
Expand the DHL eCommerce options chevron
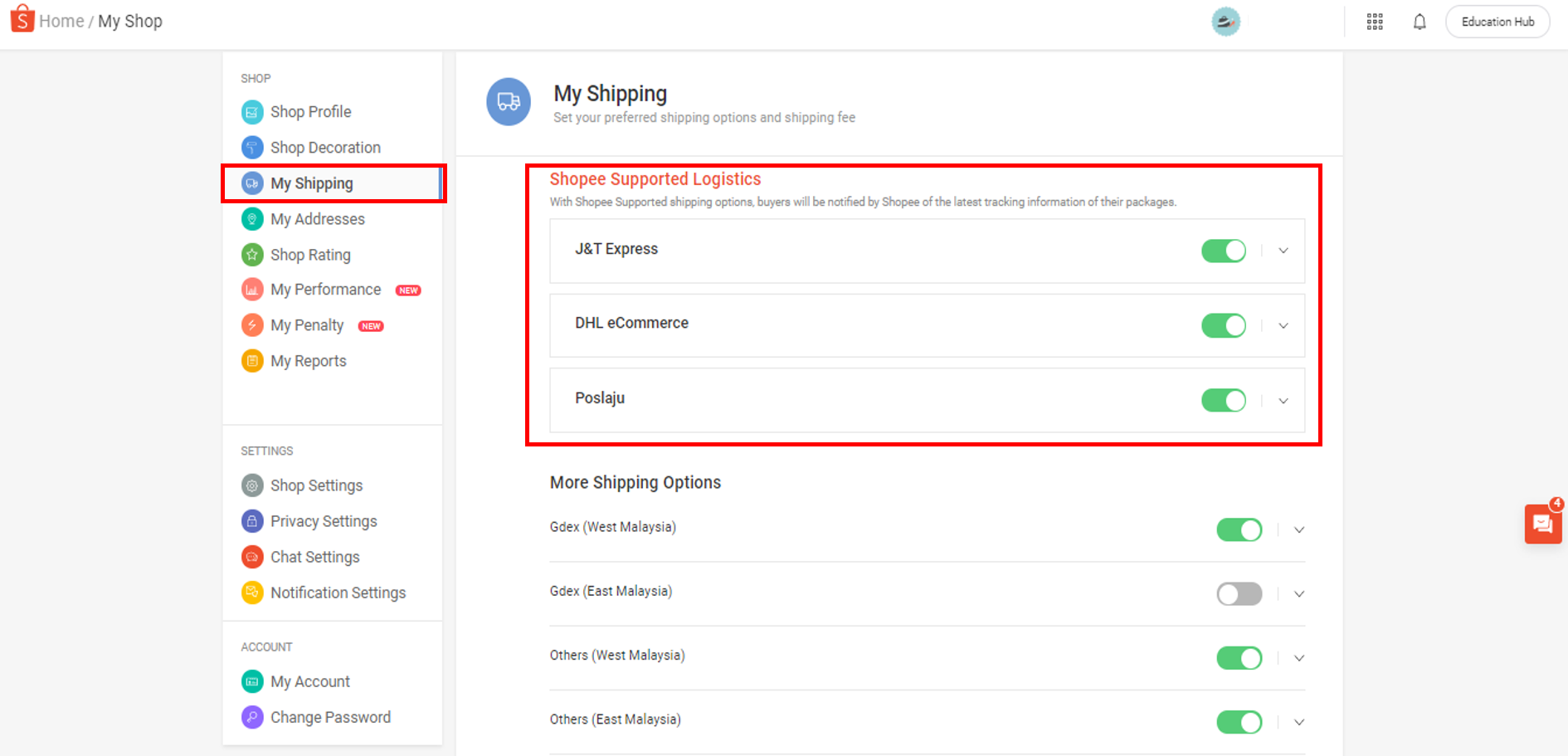point(1283,326)
